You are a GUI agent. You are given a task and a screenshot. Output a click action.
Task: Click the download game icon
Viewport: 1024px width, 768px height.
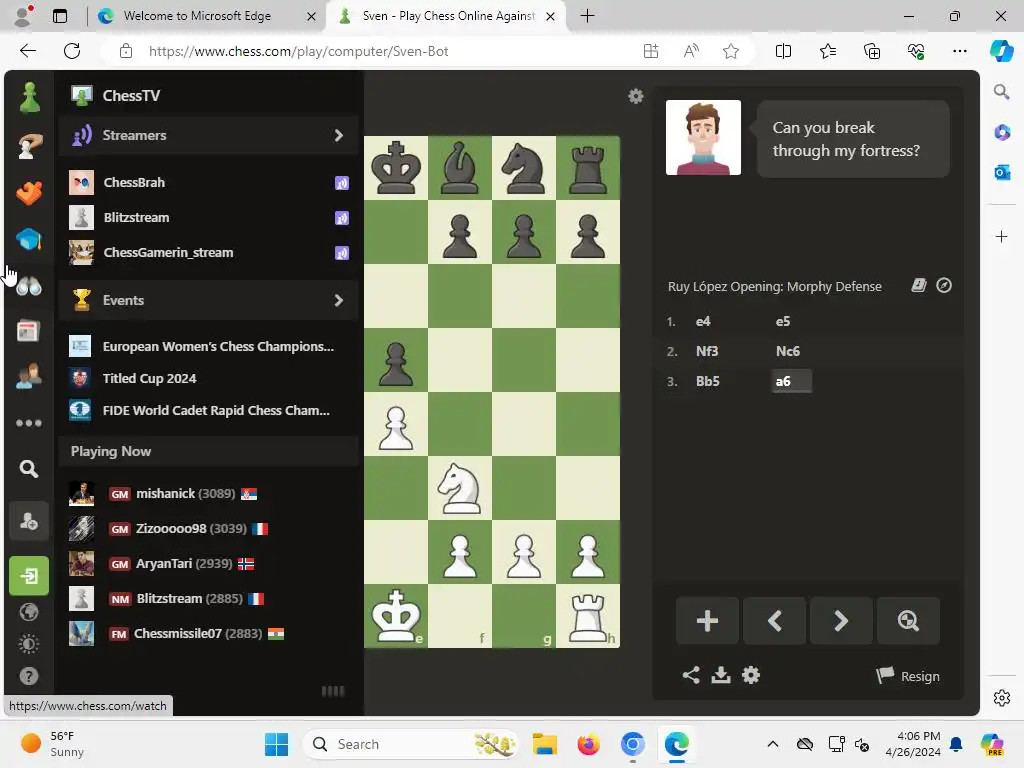(x=721, y=675)
